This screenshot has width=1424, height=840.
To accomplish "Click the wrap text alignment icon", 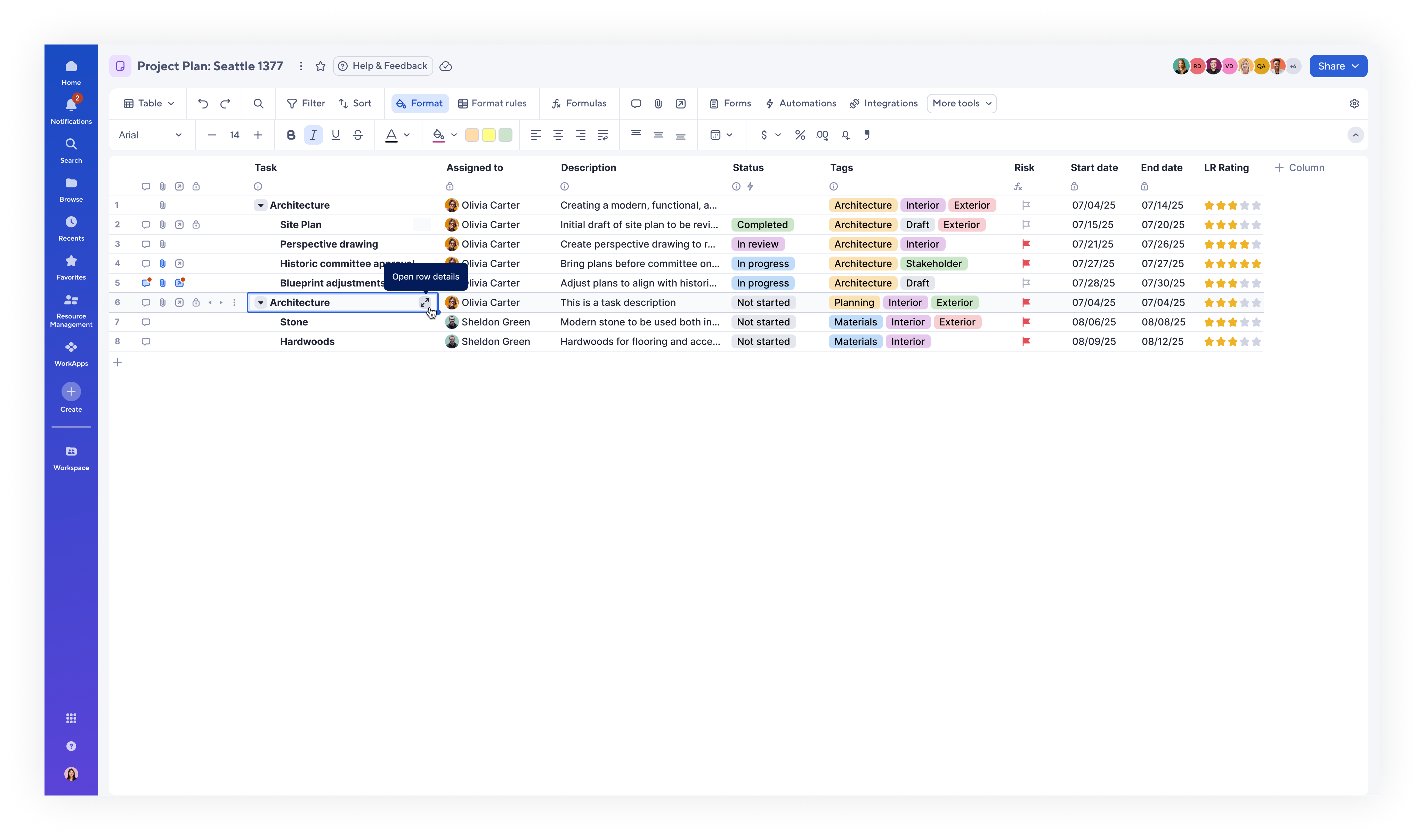I will tap(603, 135).
